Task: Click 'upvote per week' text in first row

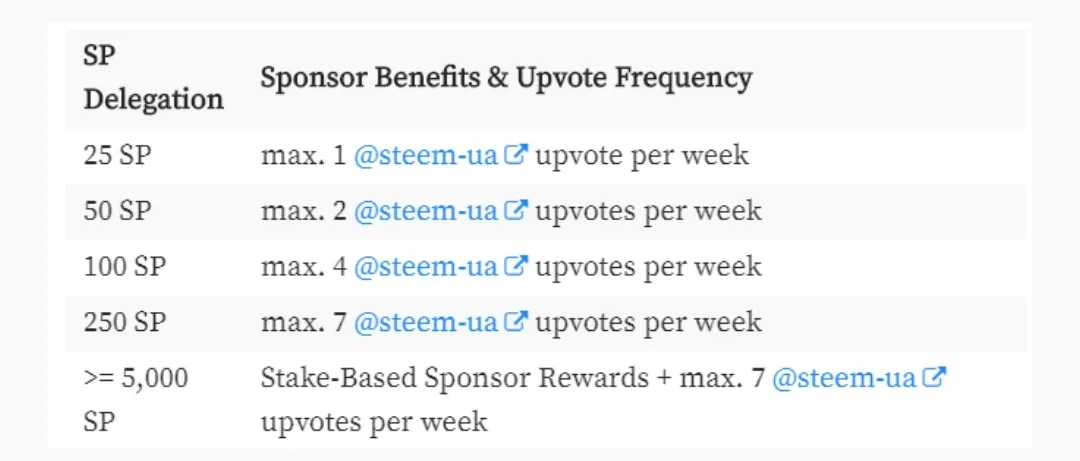Action: (x=642, y=156)
